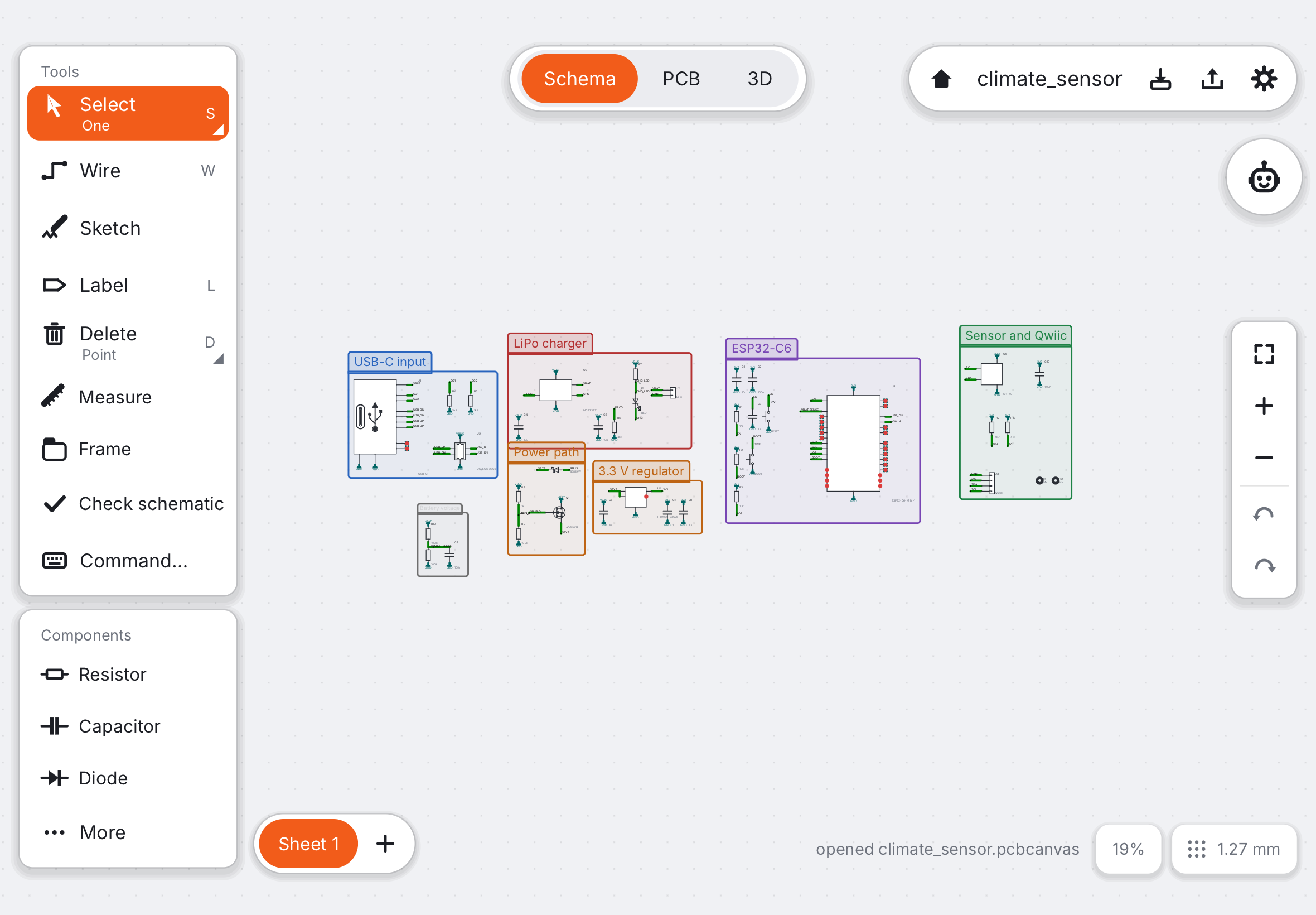Place a Resistor component
Screen dimensions: 1316x915
click(128, 674)
